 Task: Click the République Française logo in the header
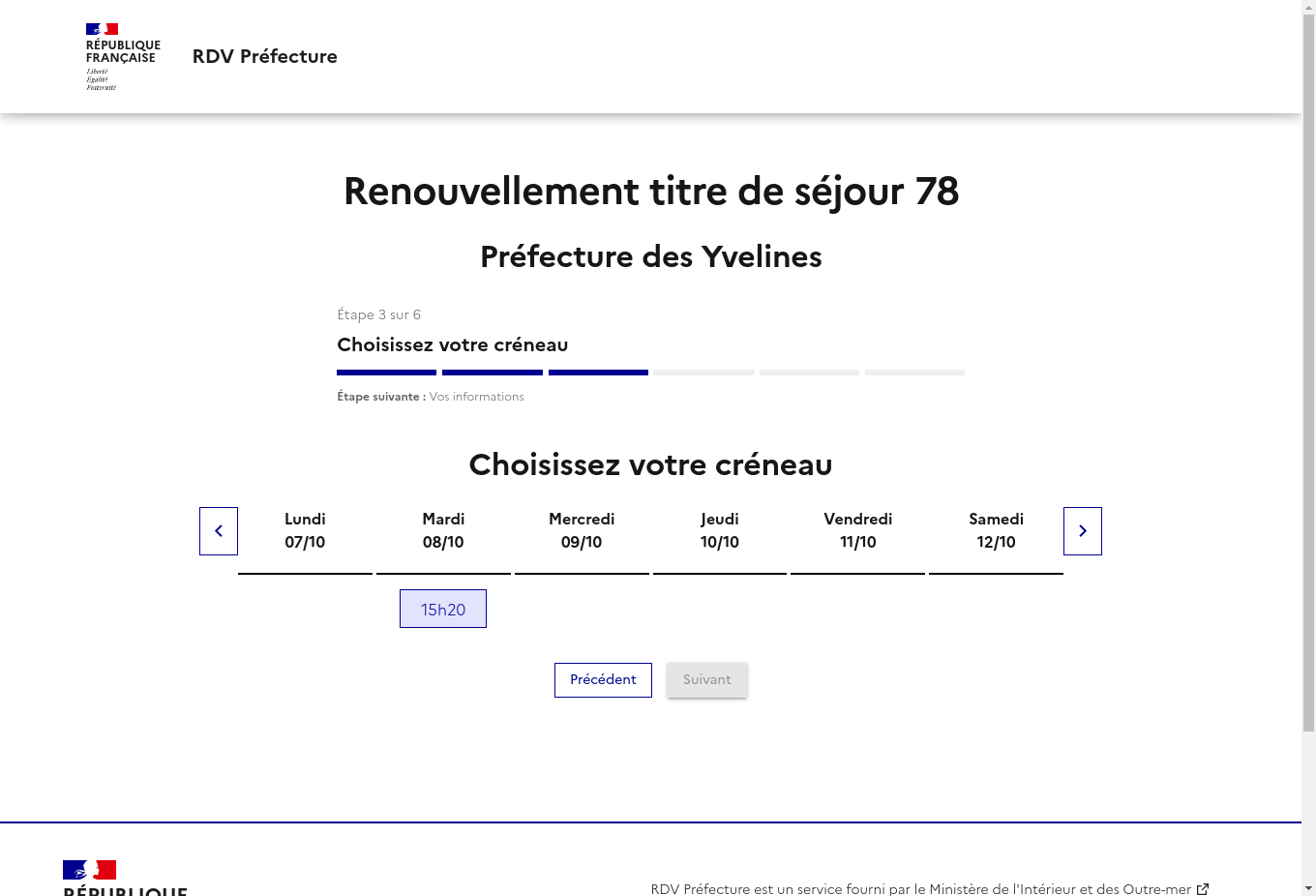pos(123,57)
